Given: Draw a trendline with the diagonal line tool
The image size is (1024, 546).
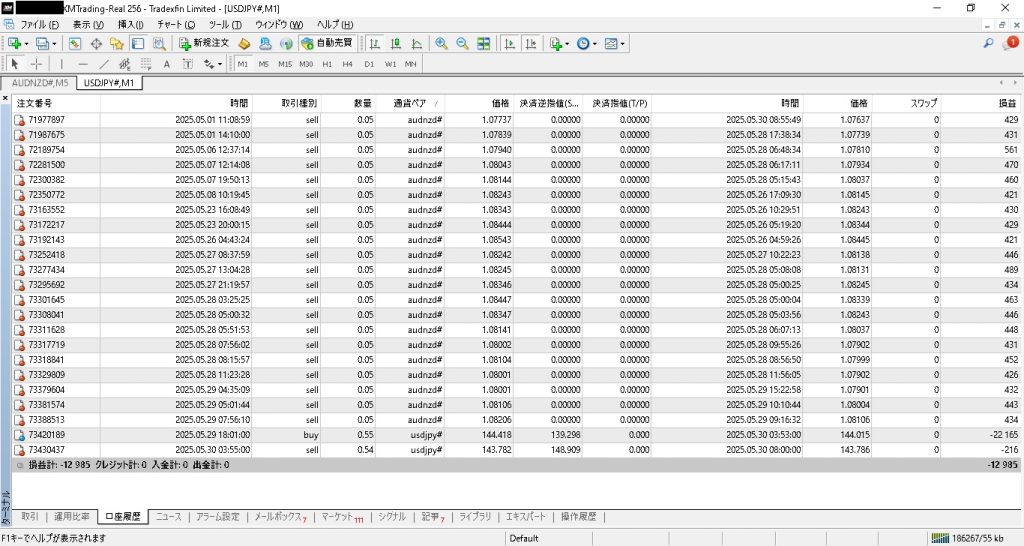Looking at the screenshot, I should point(104,64).
